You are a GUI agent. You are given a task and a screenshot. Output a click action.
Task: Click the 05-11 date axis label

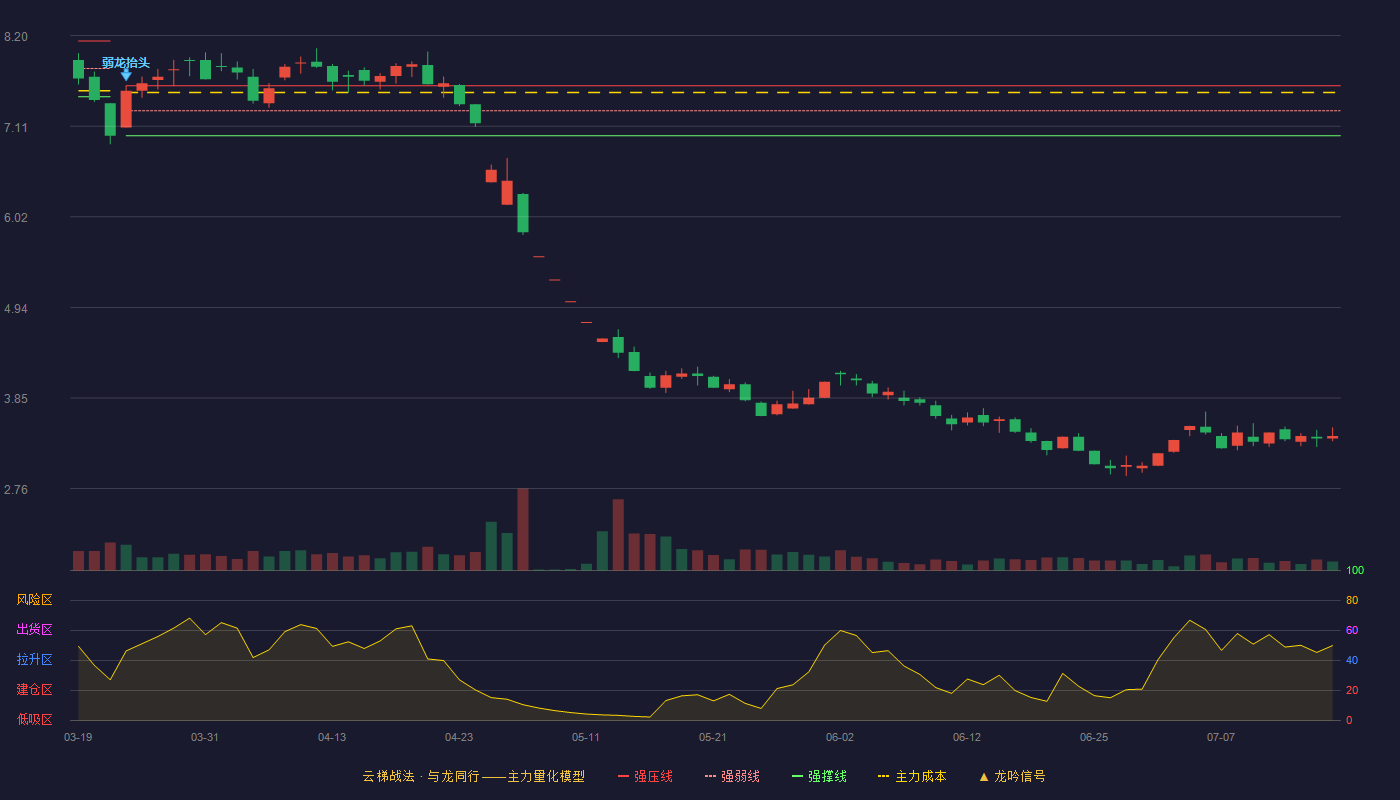pos(586,737)
